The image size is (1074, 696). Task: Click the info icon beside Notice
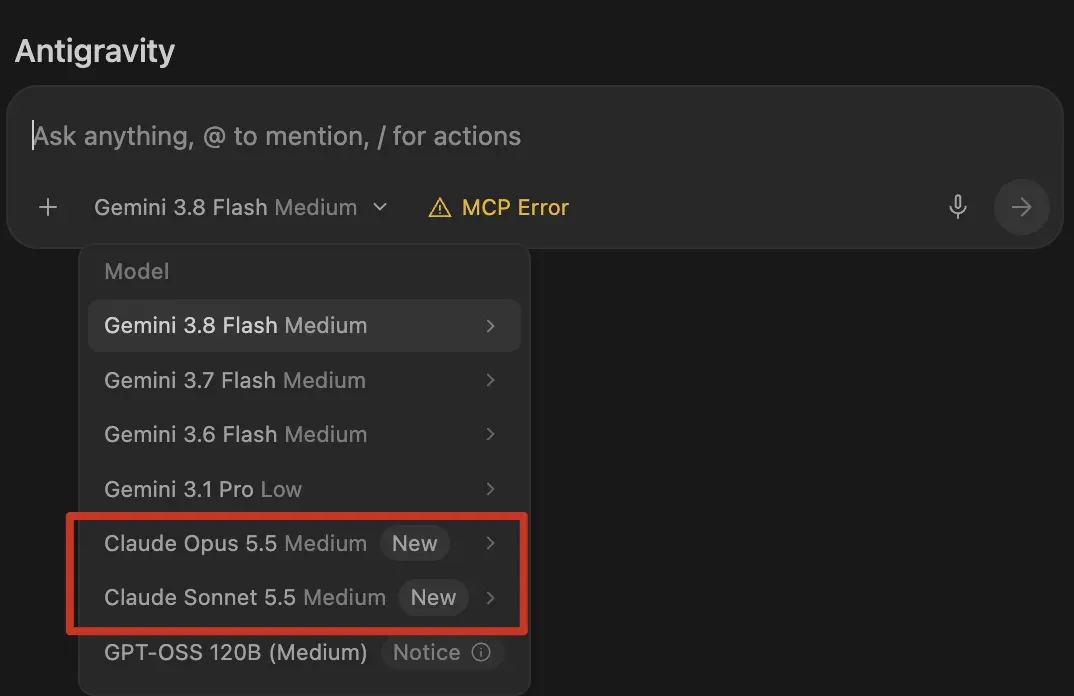point(481,652)
